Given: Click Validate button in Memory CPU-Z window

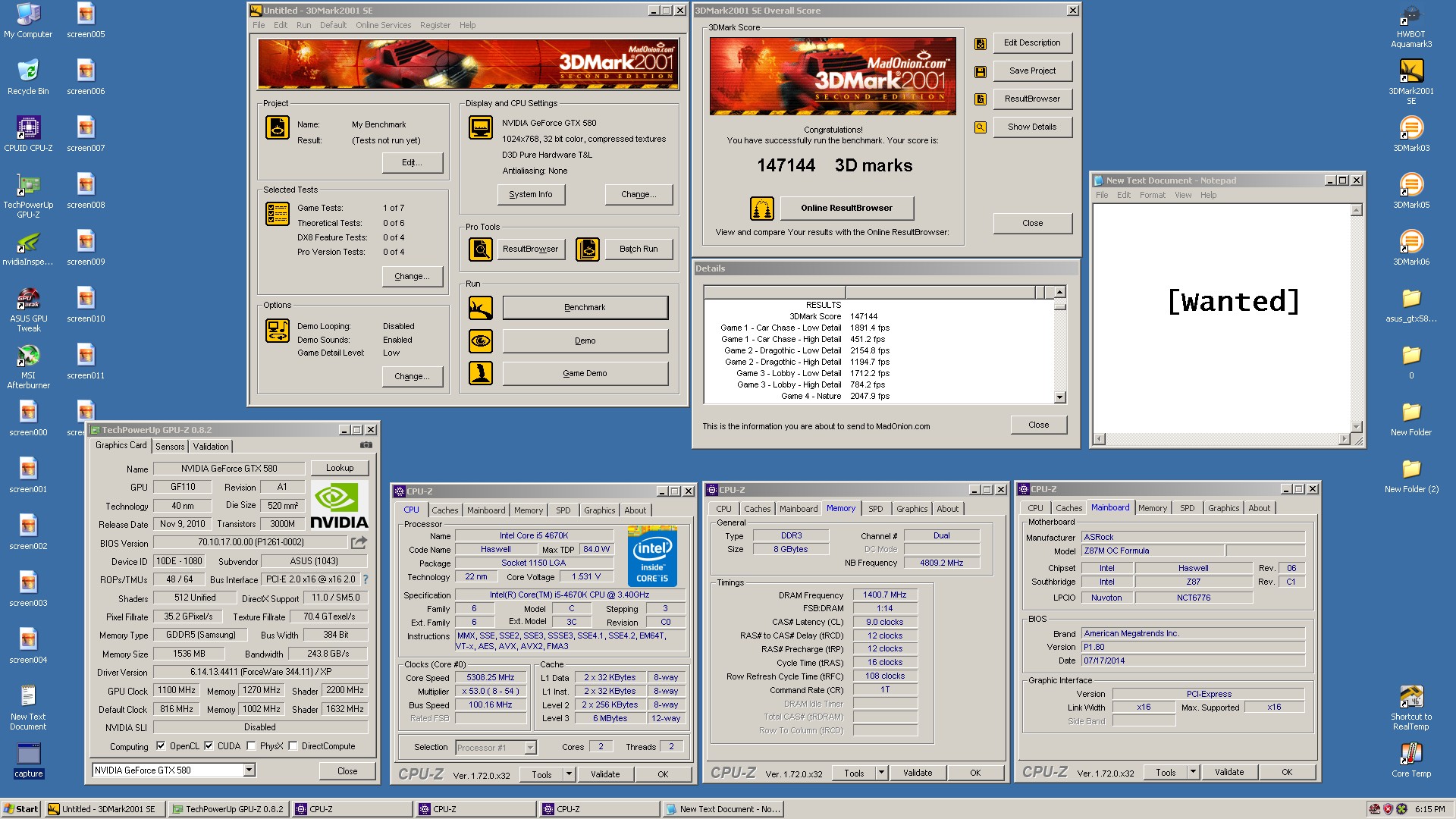Looking at the screenshot, I should 918,773.
